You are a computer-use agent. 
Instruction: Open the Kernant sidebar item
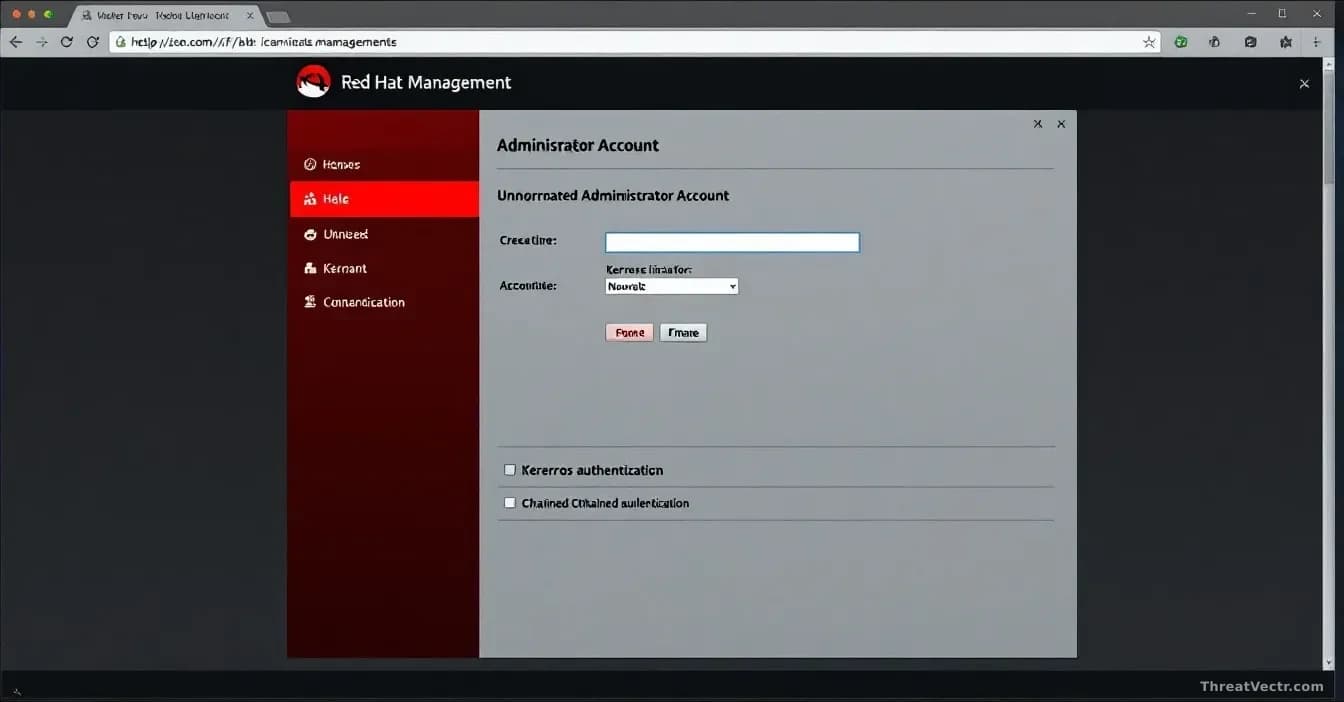coord(383,268)
